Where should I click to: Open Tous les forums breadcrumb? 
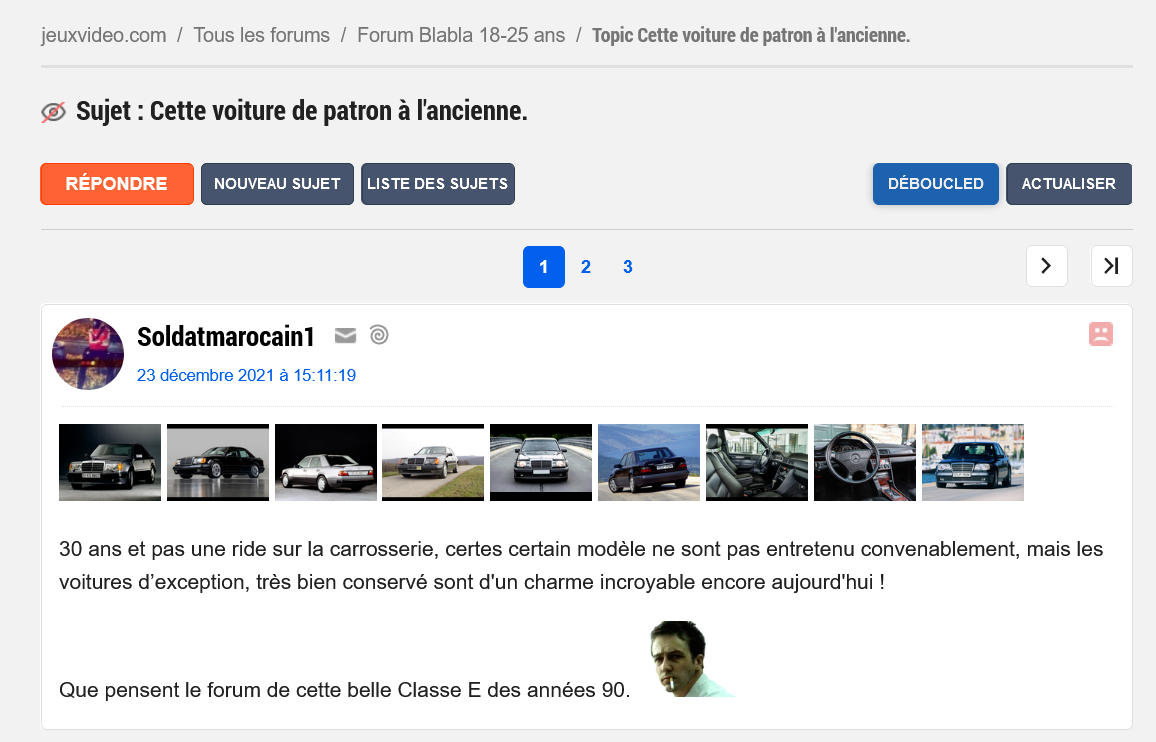(262, 35)
